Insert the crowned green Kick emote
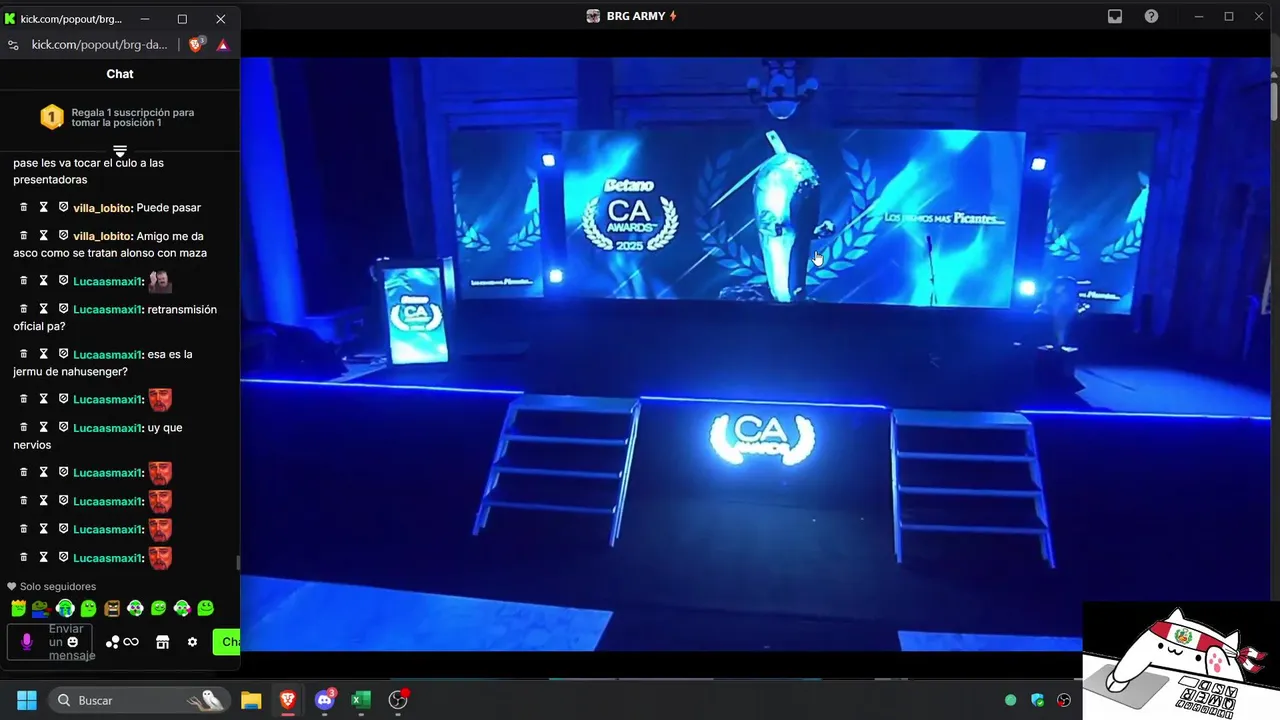Screen dimensions: 1280x720 pos(18,608)
